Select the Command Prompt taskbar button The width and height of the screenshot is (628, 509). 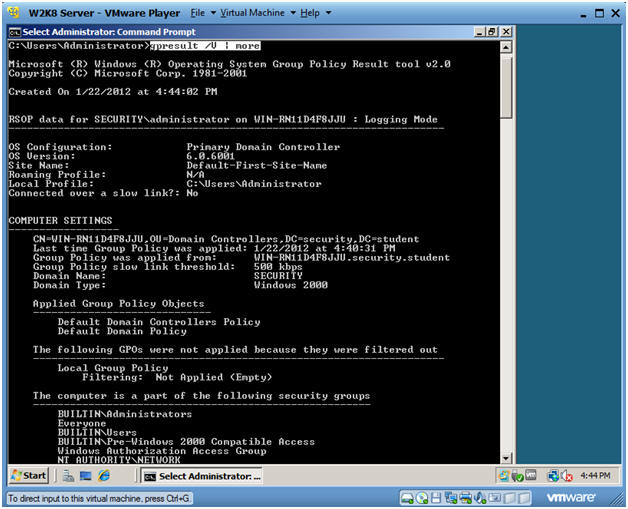202,476
